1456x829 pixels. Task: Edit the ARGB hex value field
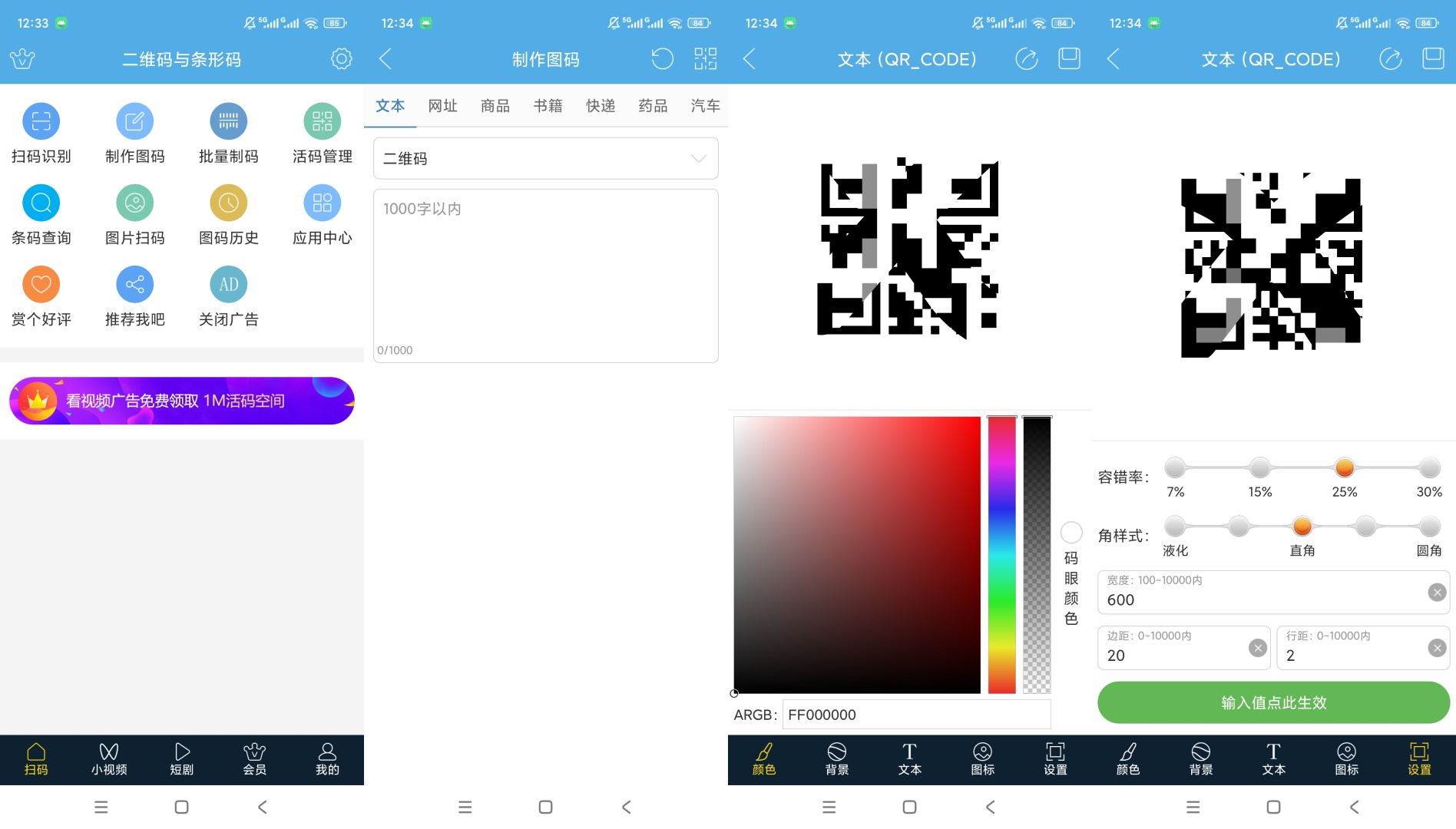[916, 715]
